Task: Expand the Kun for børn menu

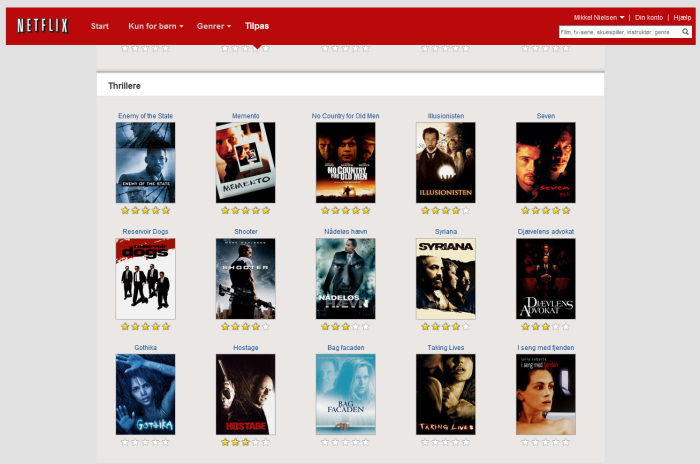Action: coord(156,26)
